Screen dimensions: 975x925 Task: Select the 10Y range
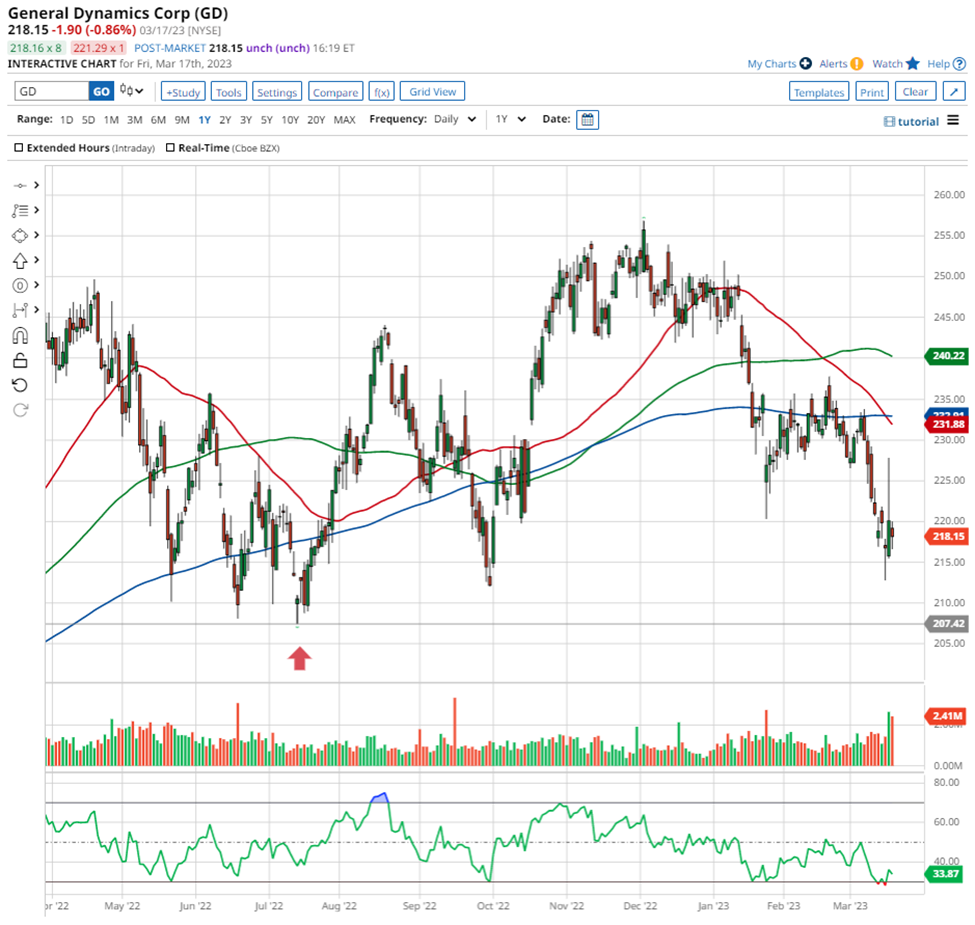290,119
